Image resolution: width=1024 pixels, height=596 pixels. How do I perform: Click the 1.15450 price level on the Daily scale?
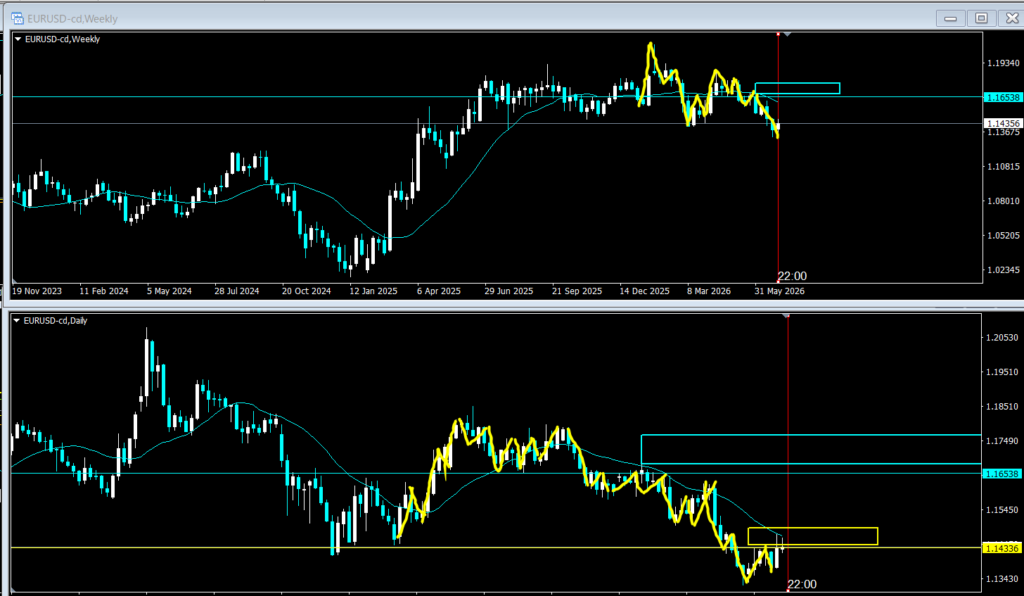[1002, 510]
